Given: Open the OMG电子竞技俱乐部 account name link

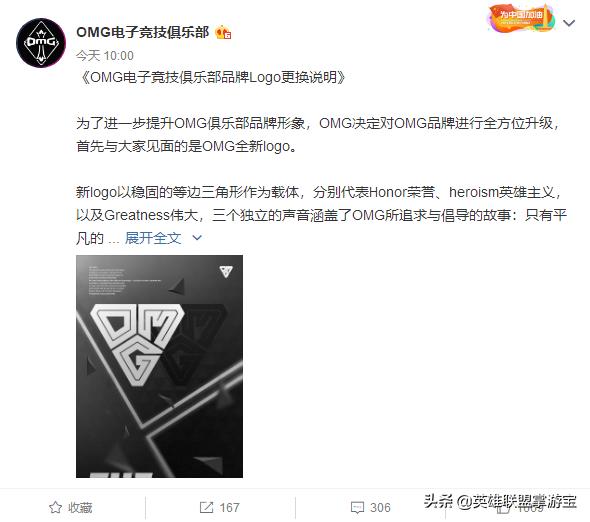Looking at the screenshot, I should tap(143, 32).
